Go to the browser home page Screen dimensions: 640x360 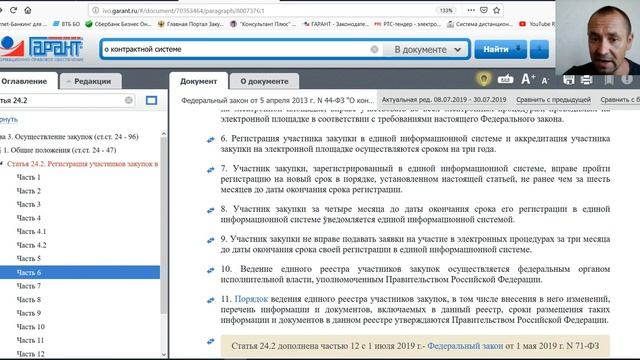click(27, 10)
